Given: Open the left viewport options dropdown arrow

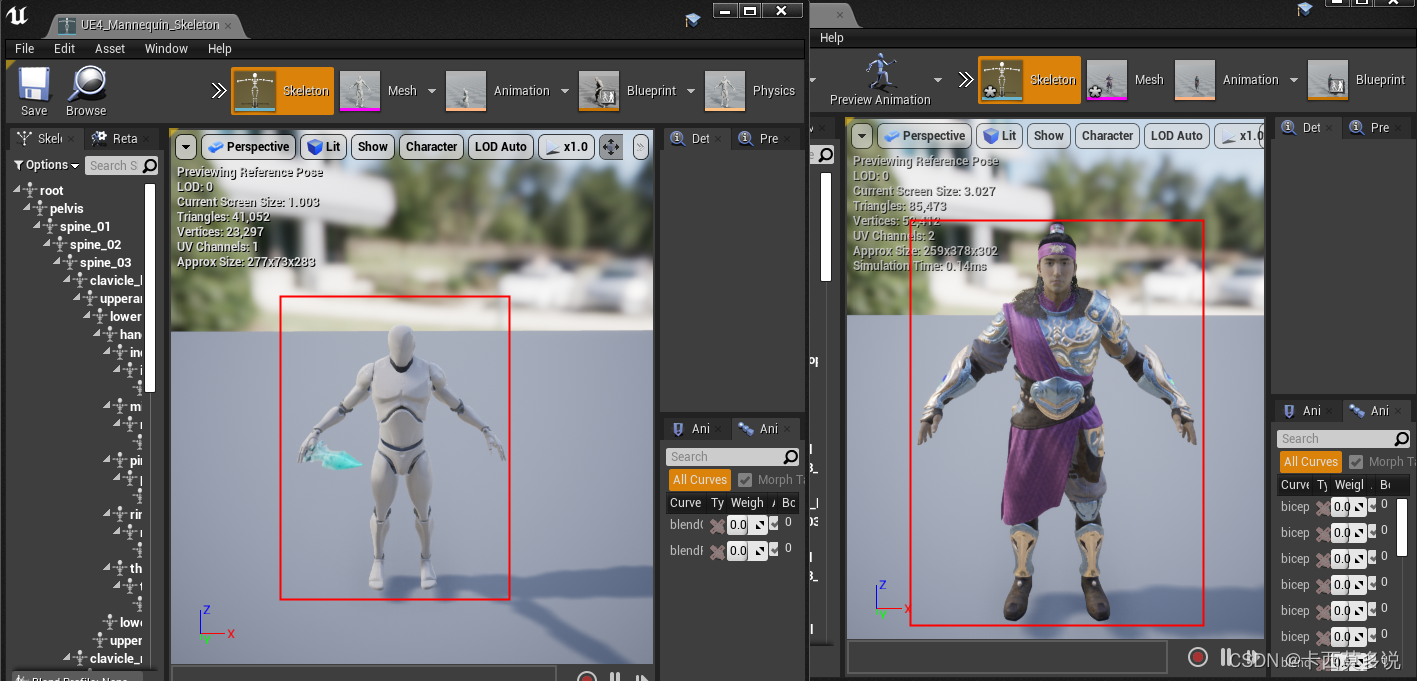Looking at the screenshot, I should point(186,147).
